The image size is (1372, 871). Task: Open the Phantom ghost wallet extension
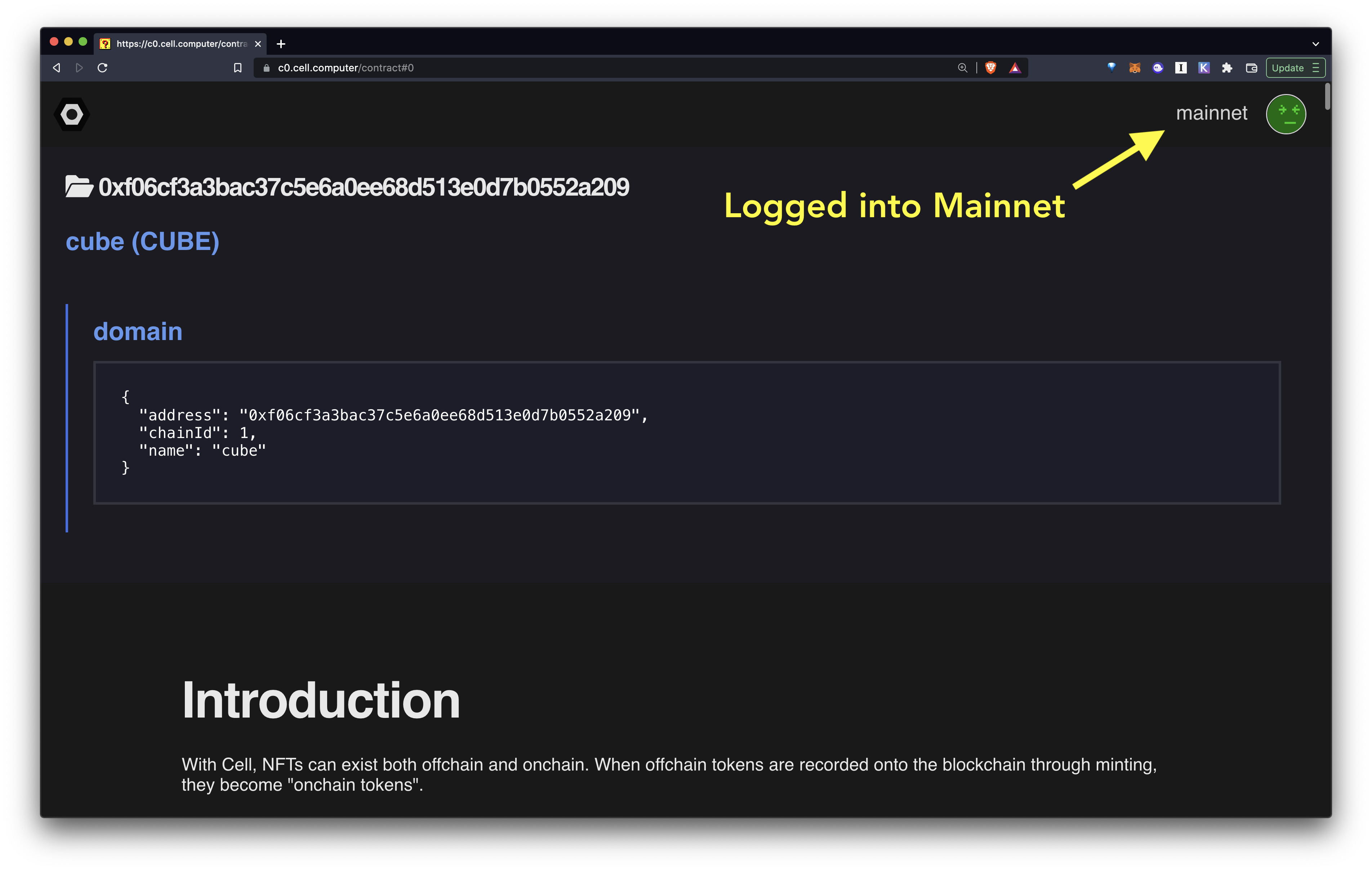(1157, 68)
